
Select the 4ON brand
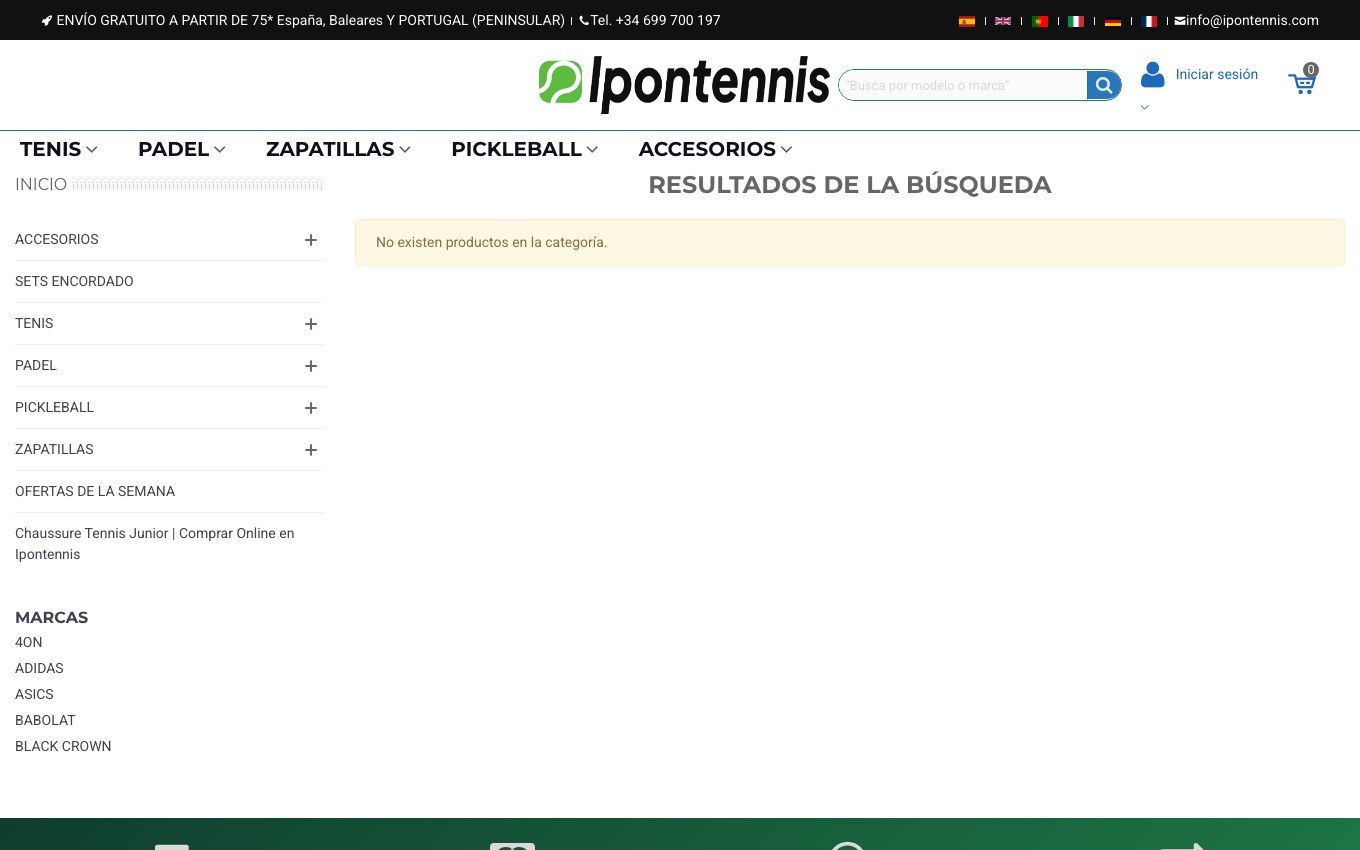tap(29, 642)
